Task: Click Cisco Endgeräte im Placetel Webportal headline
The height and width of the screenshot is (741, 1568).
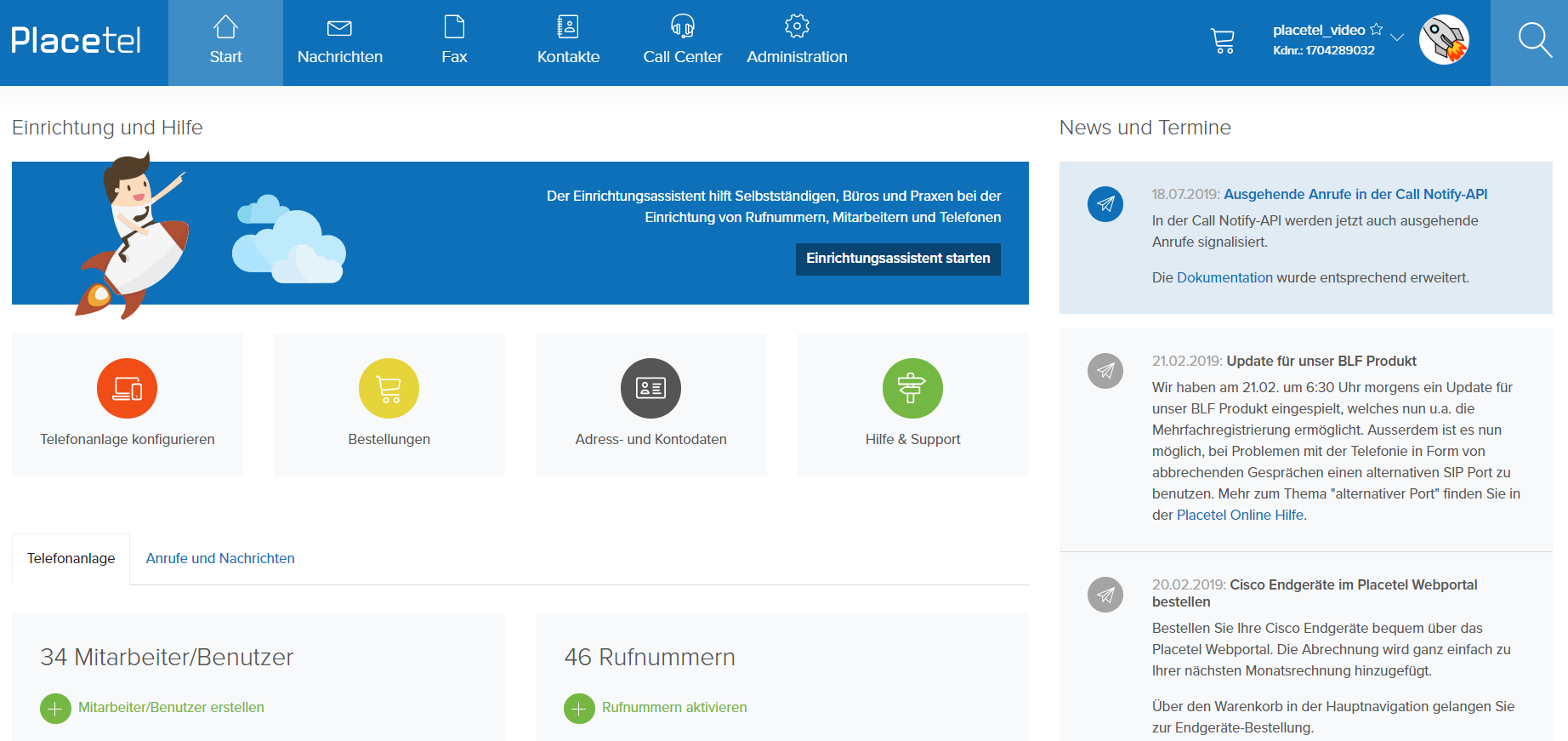Action: pyautogui.click(x=1315, y=593)
